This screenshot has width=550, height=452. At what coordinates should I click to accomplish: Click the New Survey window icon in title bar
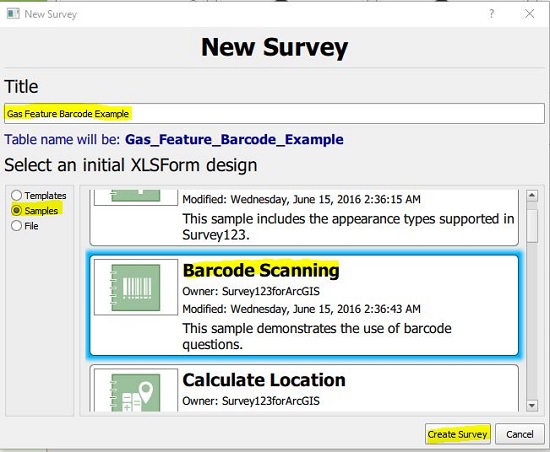click(13, 14)
